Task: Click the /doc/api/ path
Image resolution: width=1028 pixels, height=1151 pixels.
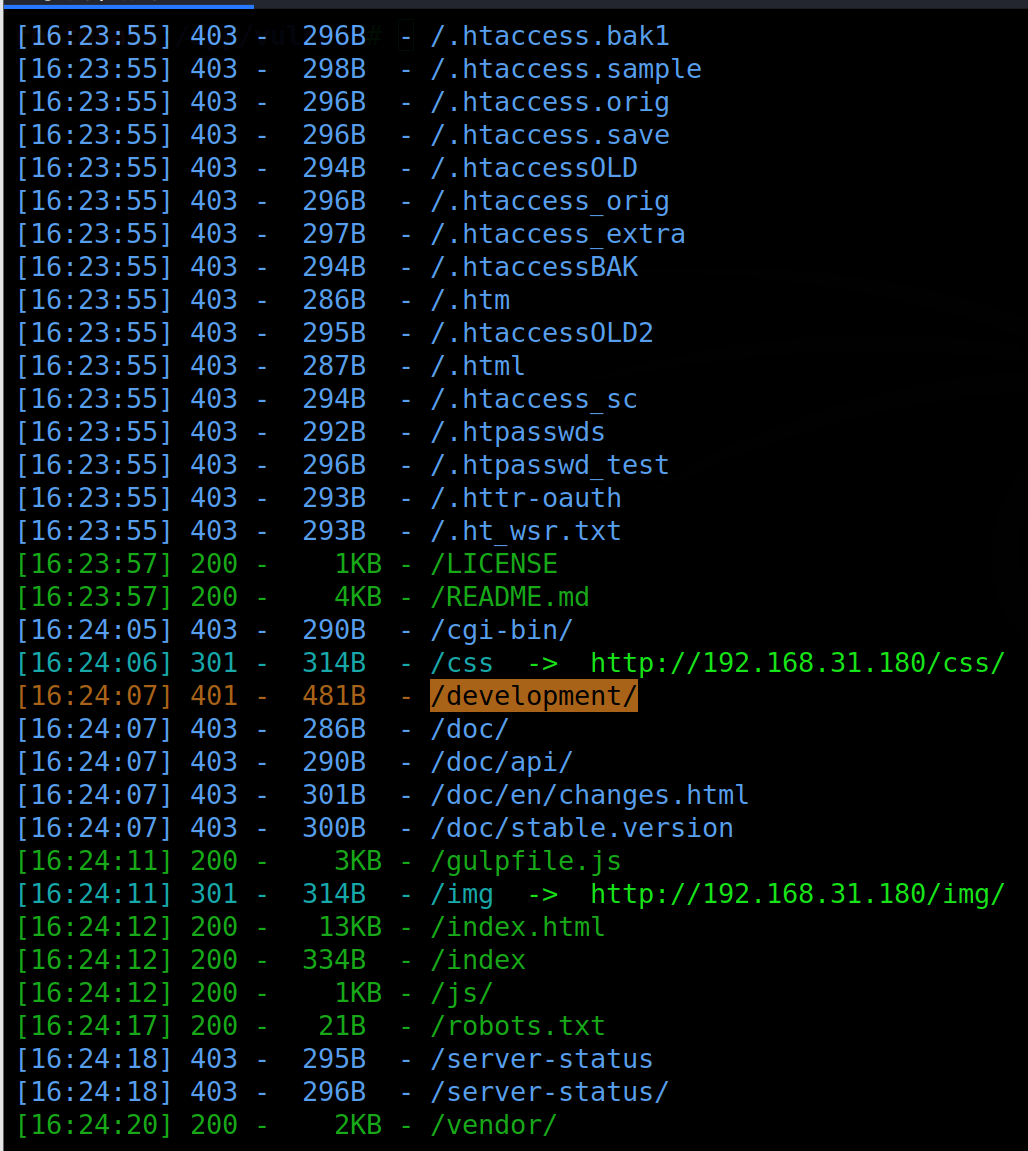Action: click(502, 763)
